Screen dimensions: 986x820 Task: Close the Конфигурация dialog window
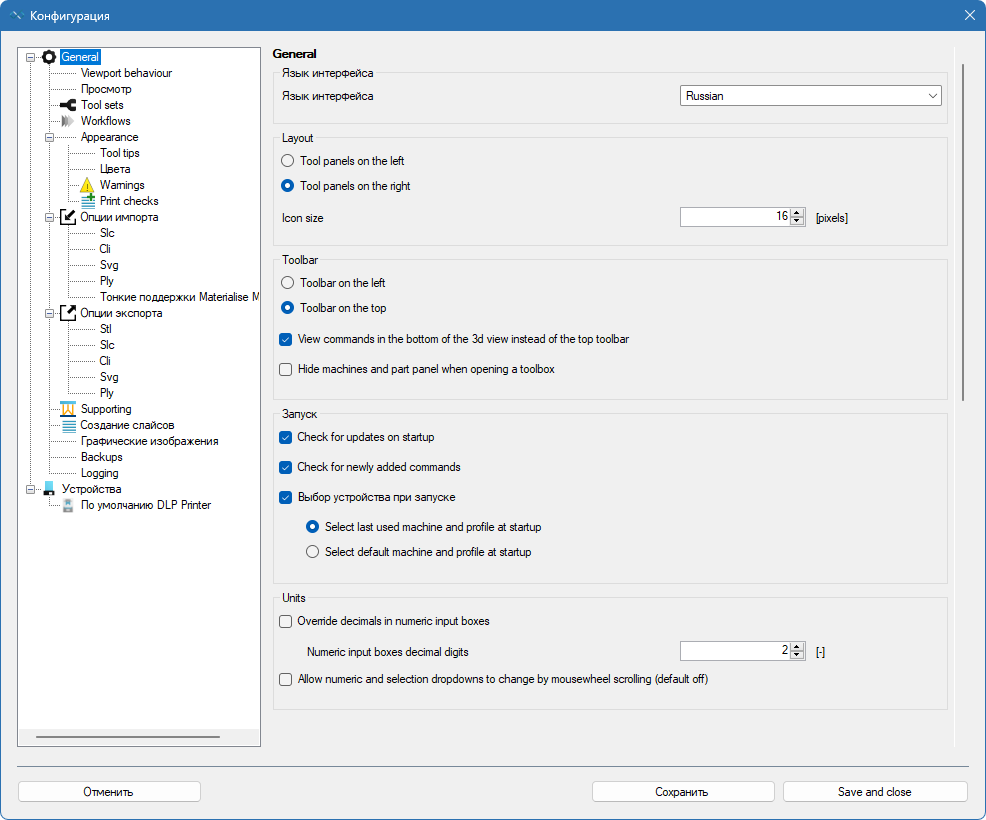click(x=970, y=15)
